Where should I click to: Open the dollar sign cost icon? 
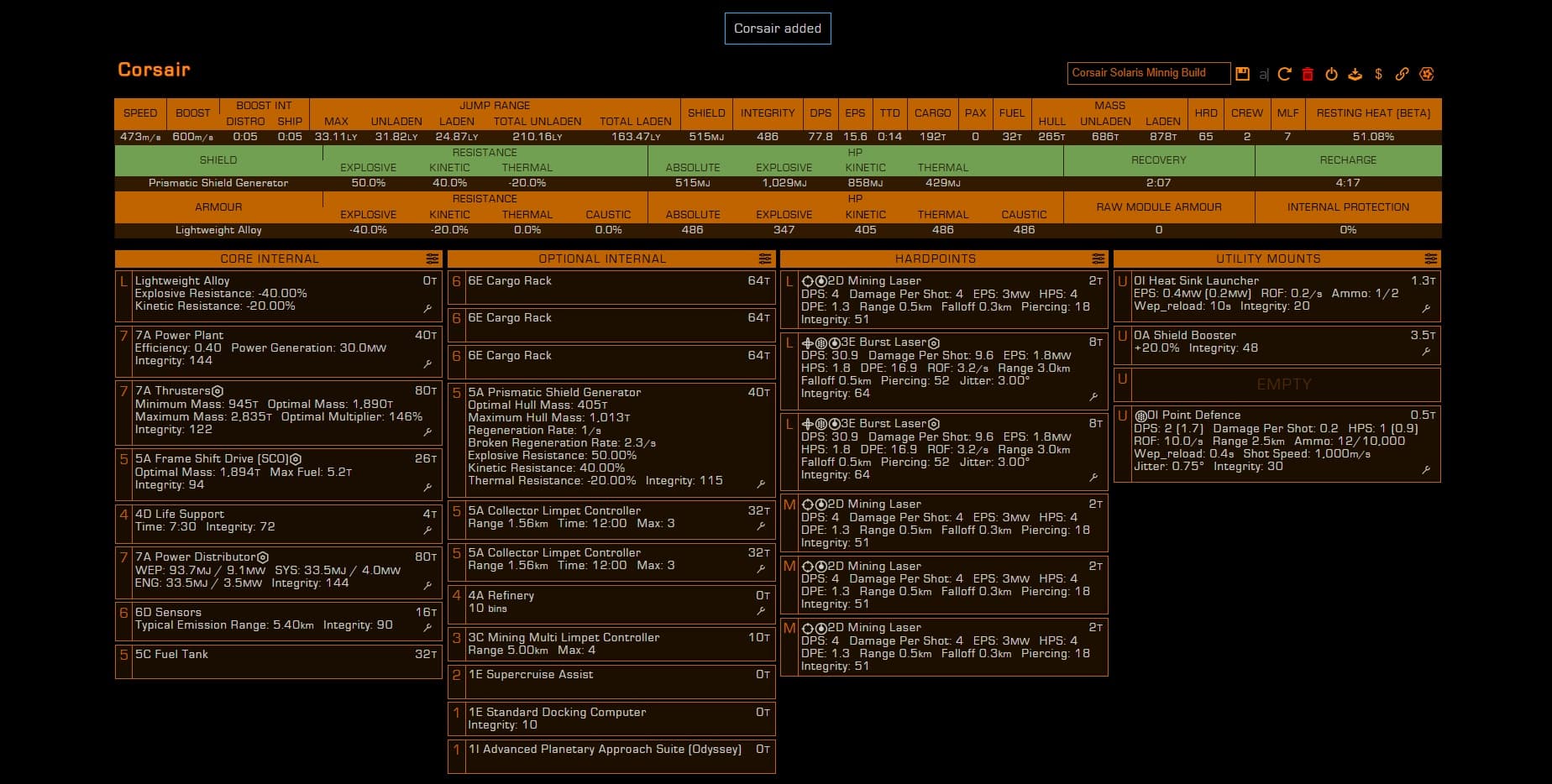pos(1378,74)
